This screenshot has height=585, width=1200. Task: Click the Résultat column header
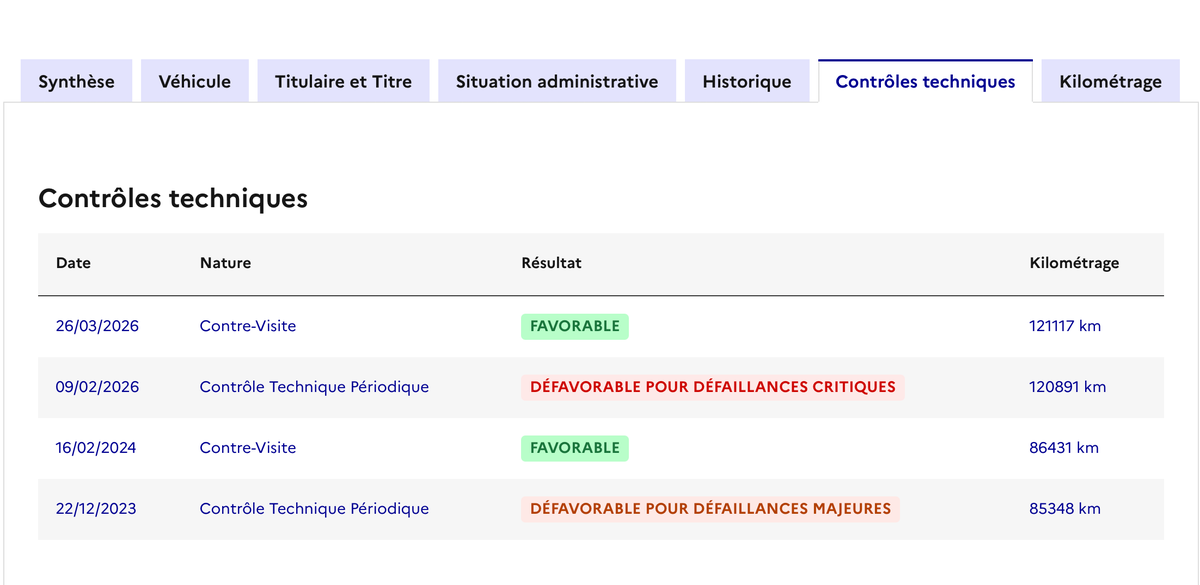[551, 263]
